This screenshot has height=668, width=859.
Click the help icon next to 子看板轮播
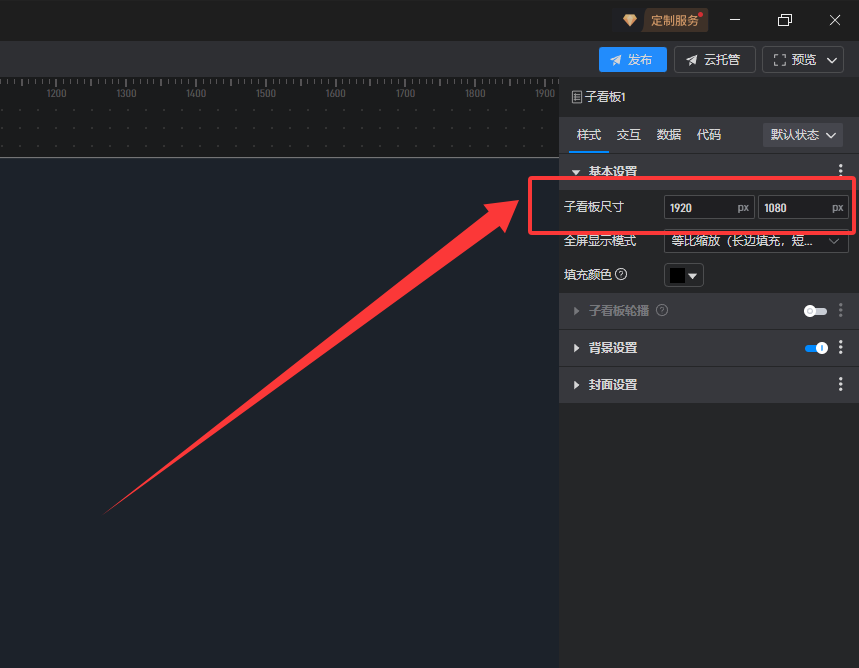pos(662,311)
